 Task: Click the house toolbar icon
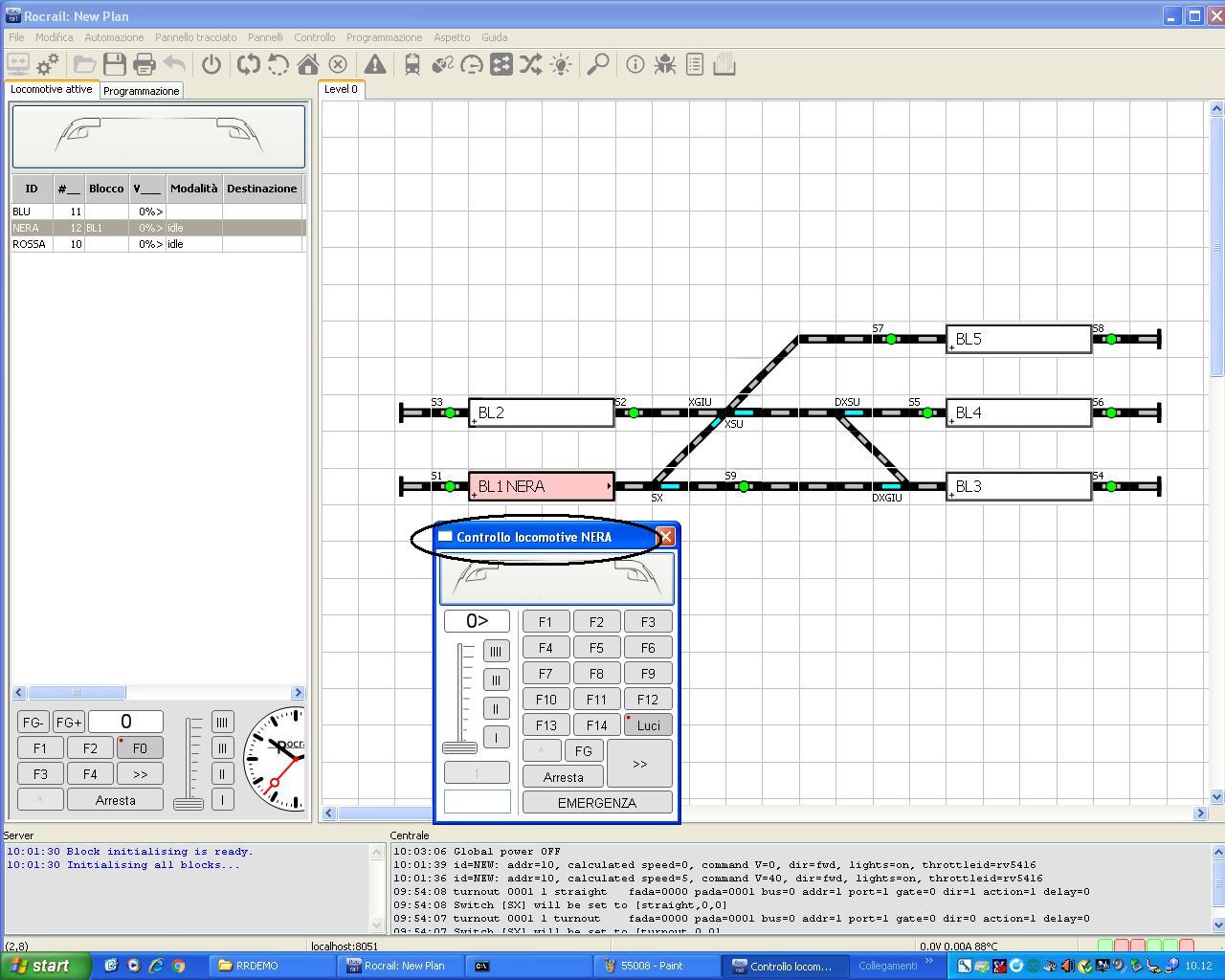[308, 64]
